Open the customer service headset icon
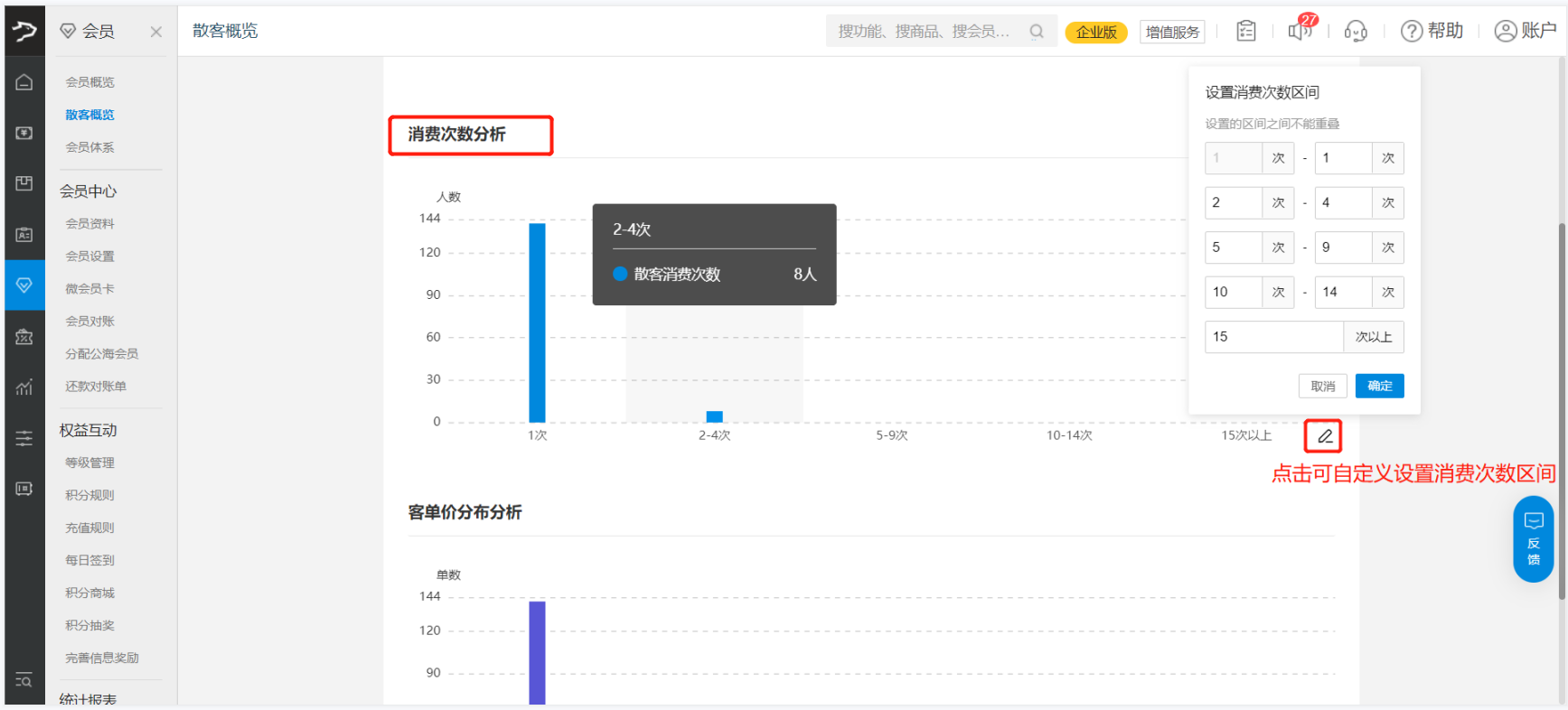The width and height of the screenshot is (1568, 710). (x=1356, y=32)
